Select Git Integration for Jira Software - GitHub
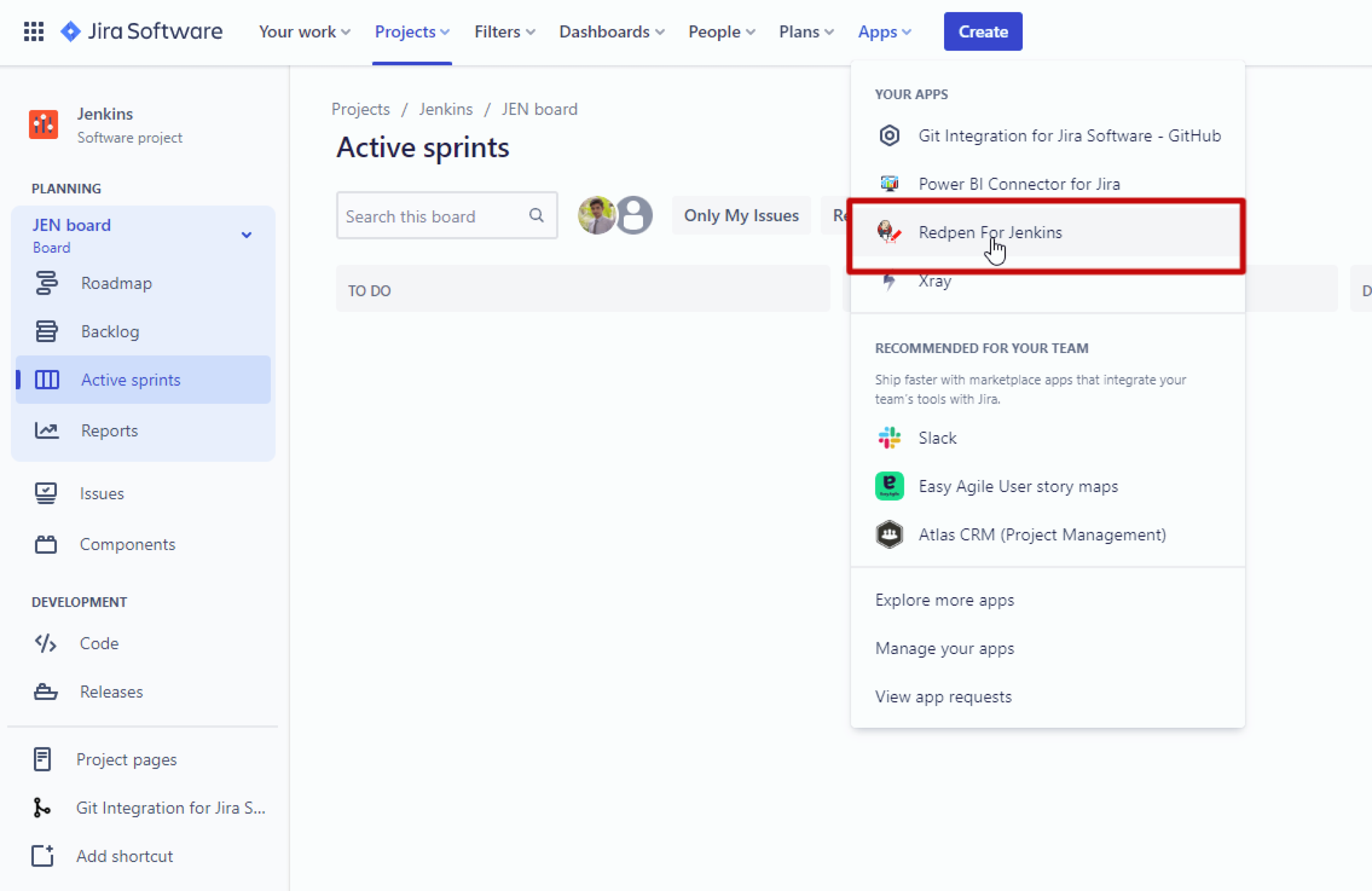This screenshot has width=1372, height=891. [1048, 135]
